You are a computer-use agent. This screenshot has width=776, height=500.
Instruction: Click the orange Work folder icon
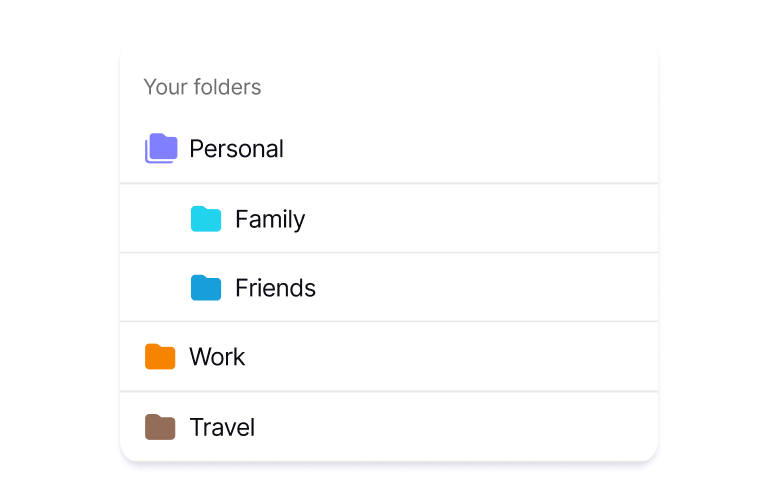click(x=160, y=357)
